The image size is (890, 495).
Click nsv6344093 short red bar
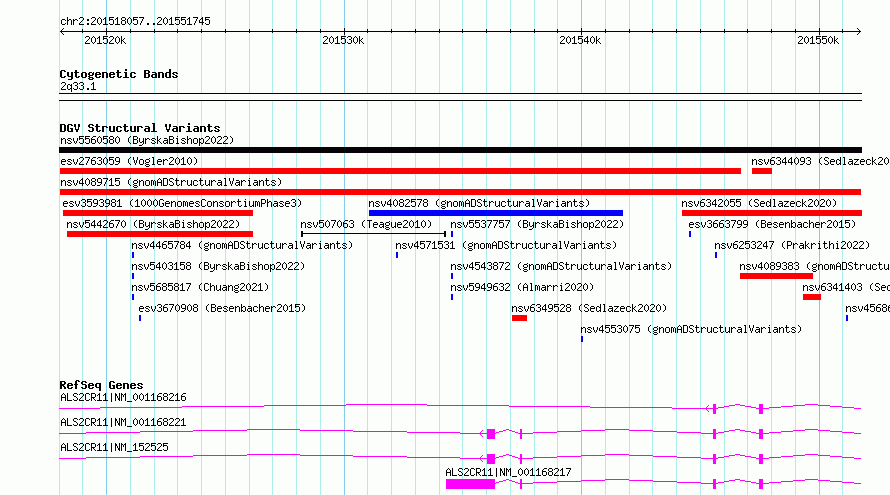762,171
